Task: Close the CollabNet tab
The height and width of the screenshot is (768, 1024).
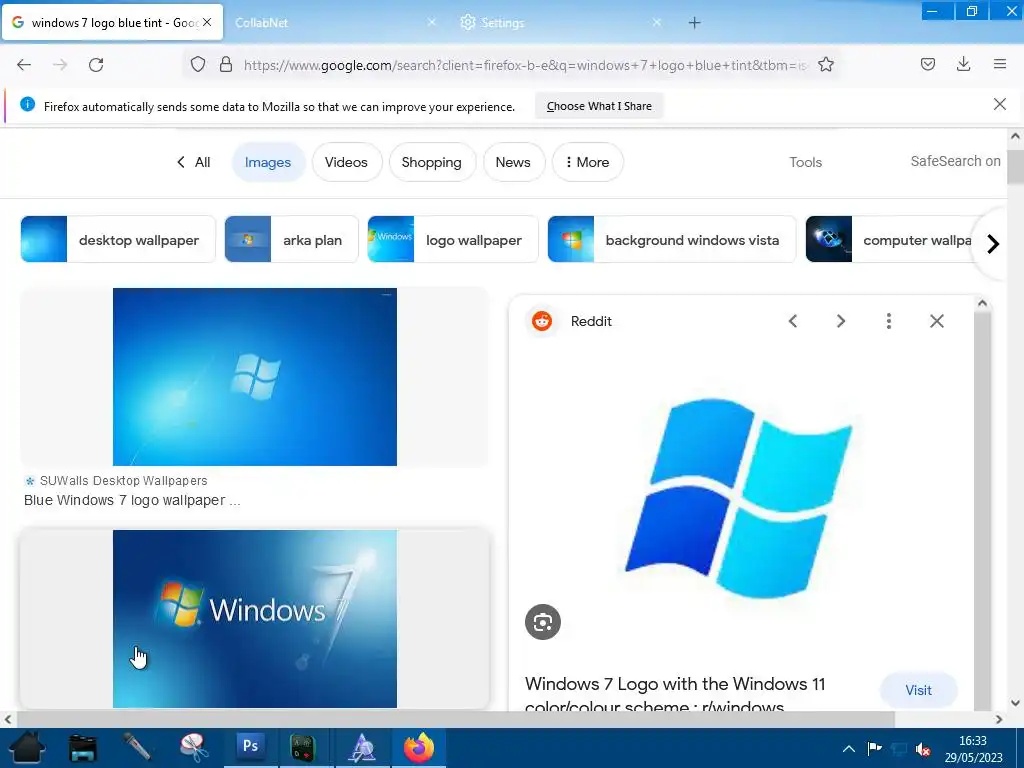Action: [x=432, y=22]
